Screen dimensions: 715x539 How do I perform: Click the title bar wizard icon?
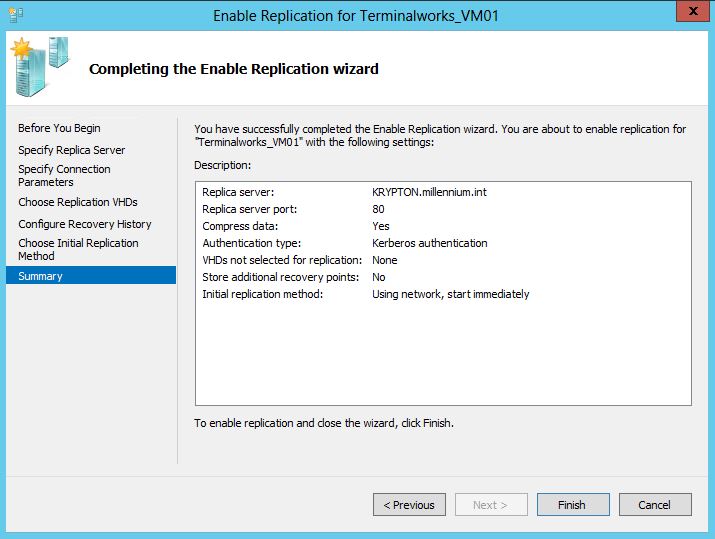tap(16, 15)
